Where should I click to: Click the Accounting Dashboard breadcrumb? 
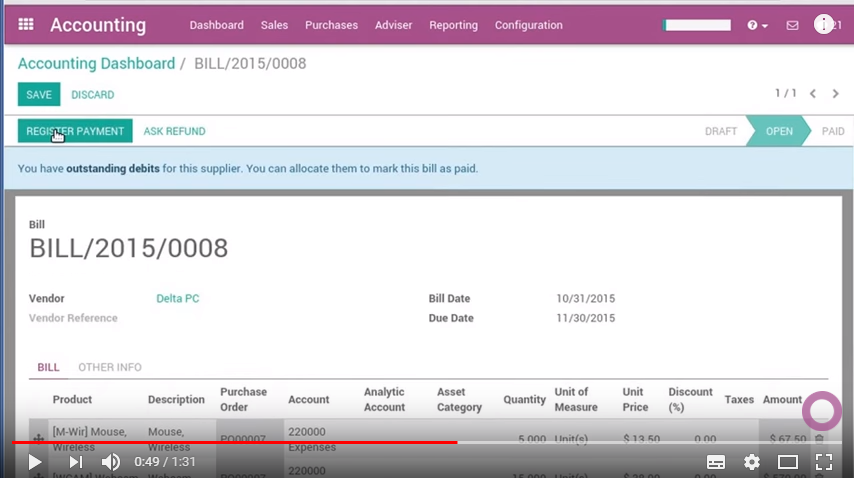click(x=96, y=64)
